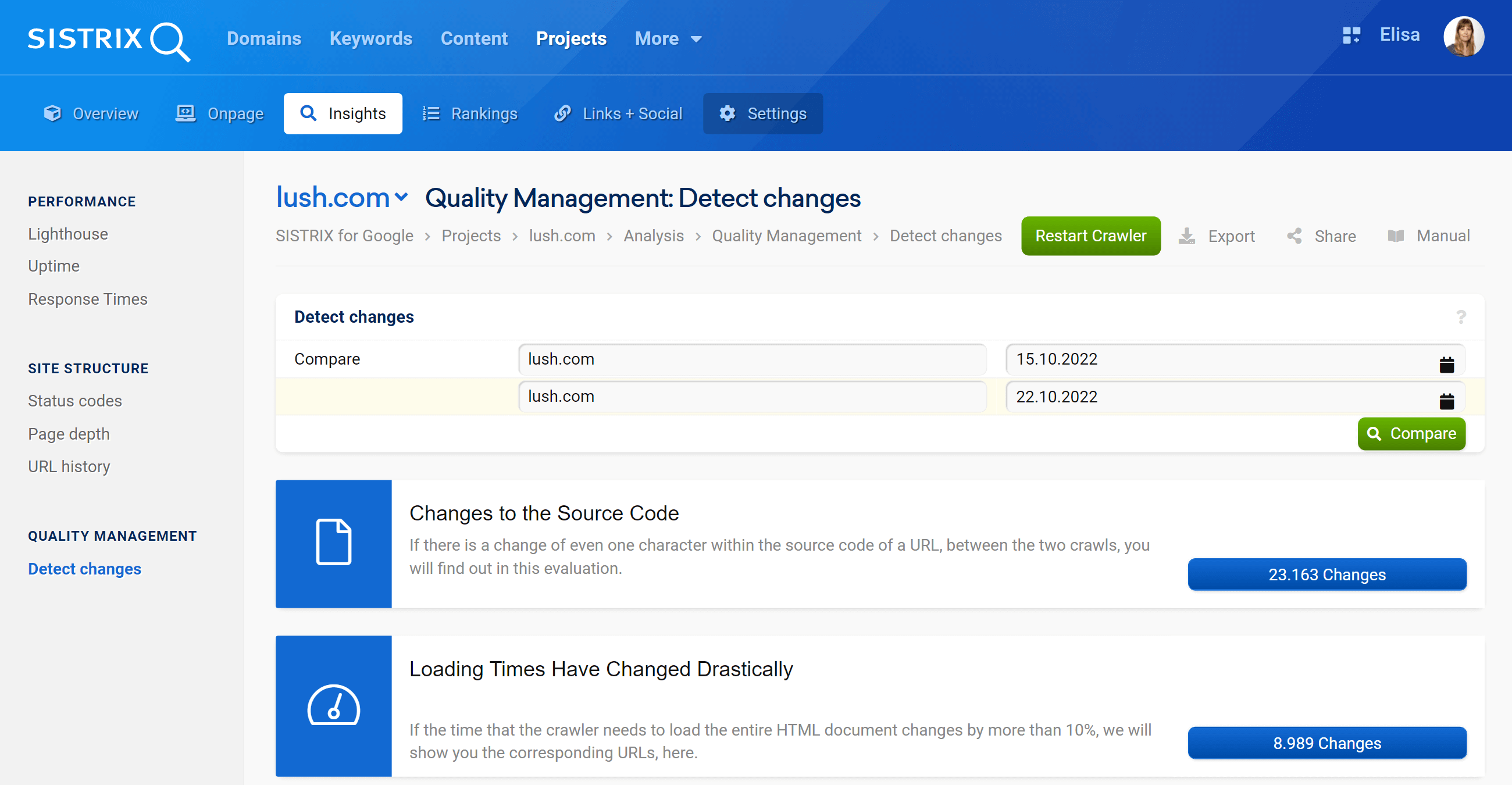1512x785 pixels.
Task: Click the Share icon
Action: [1295, 235]
